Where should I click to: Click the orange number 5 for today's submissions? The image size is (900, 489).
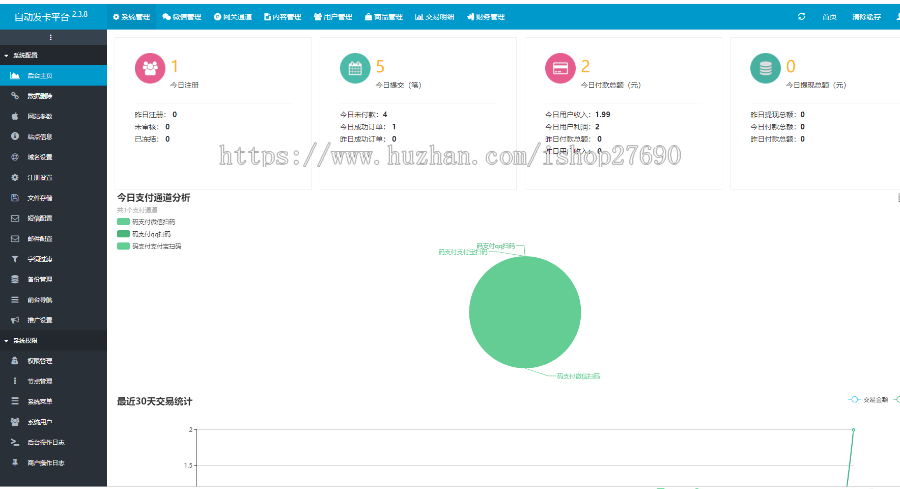tap(380, 67)
